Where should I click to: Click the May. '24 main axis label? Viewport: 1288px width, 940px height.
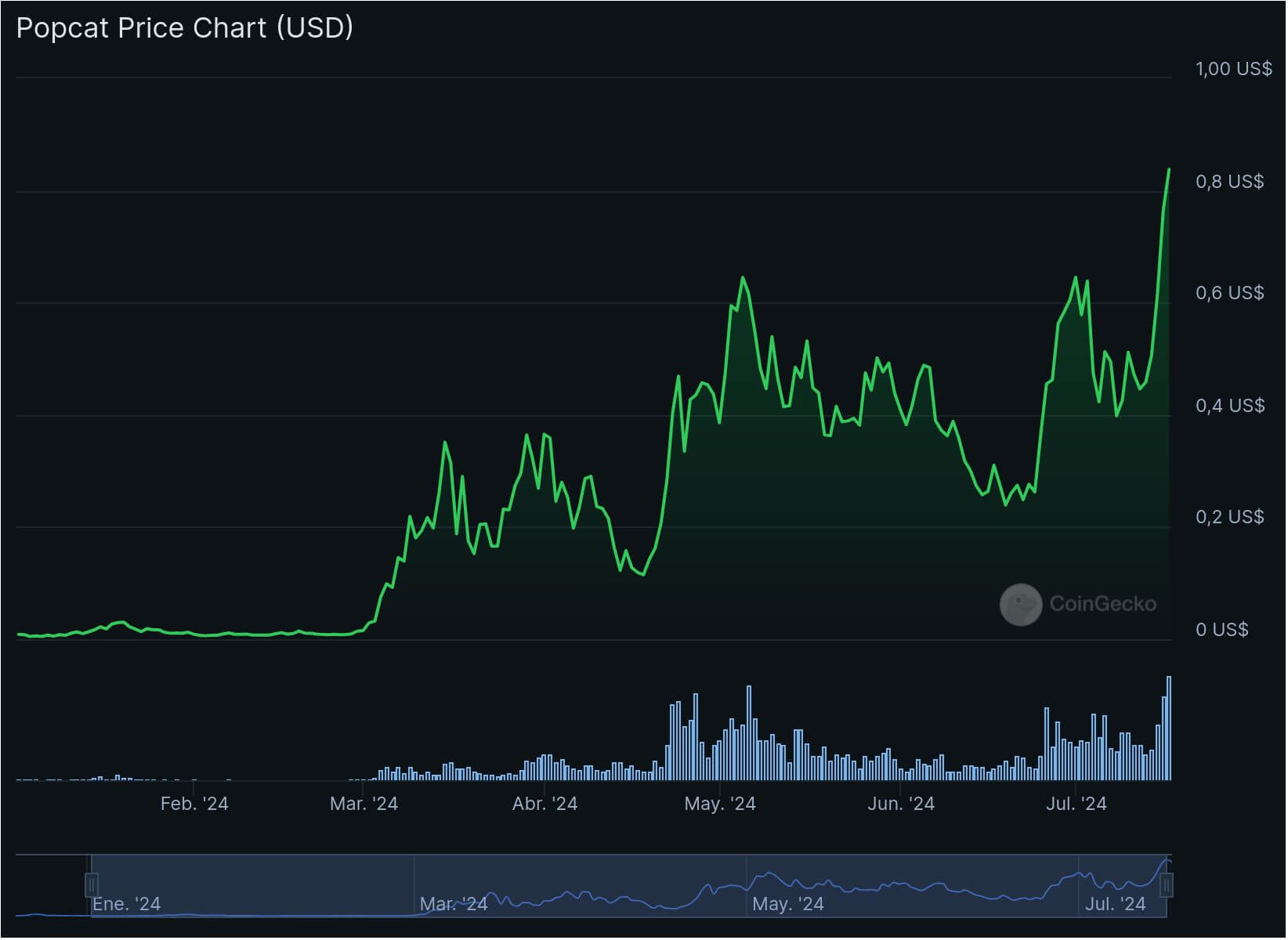[720, 804]
